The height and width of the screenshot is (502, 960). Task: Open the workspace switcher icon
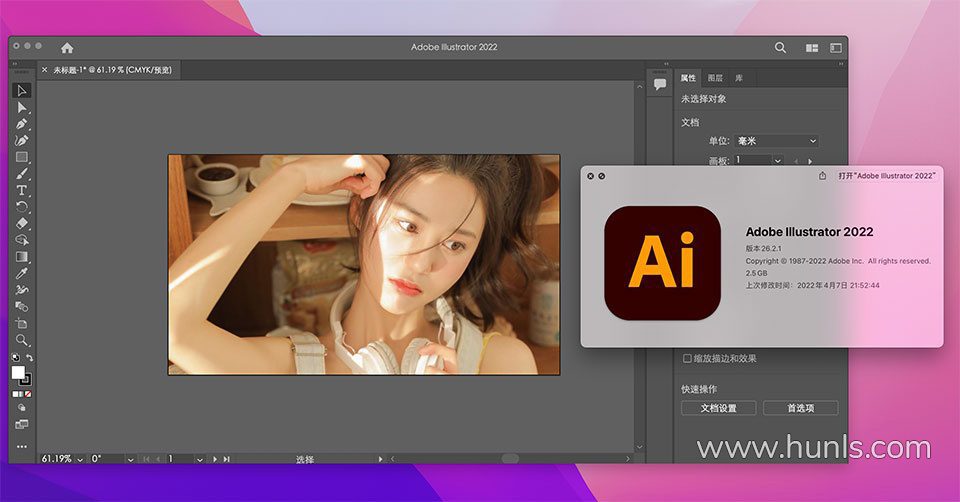836,48
